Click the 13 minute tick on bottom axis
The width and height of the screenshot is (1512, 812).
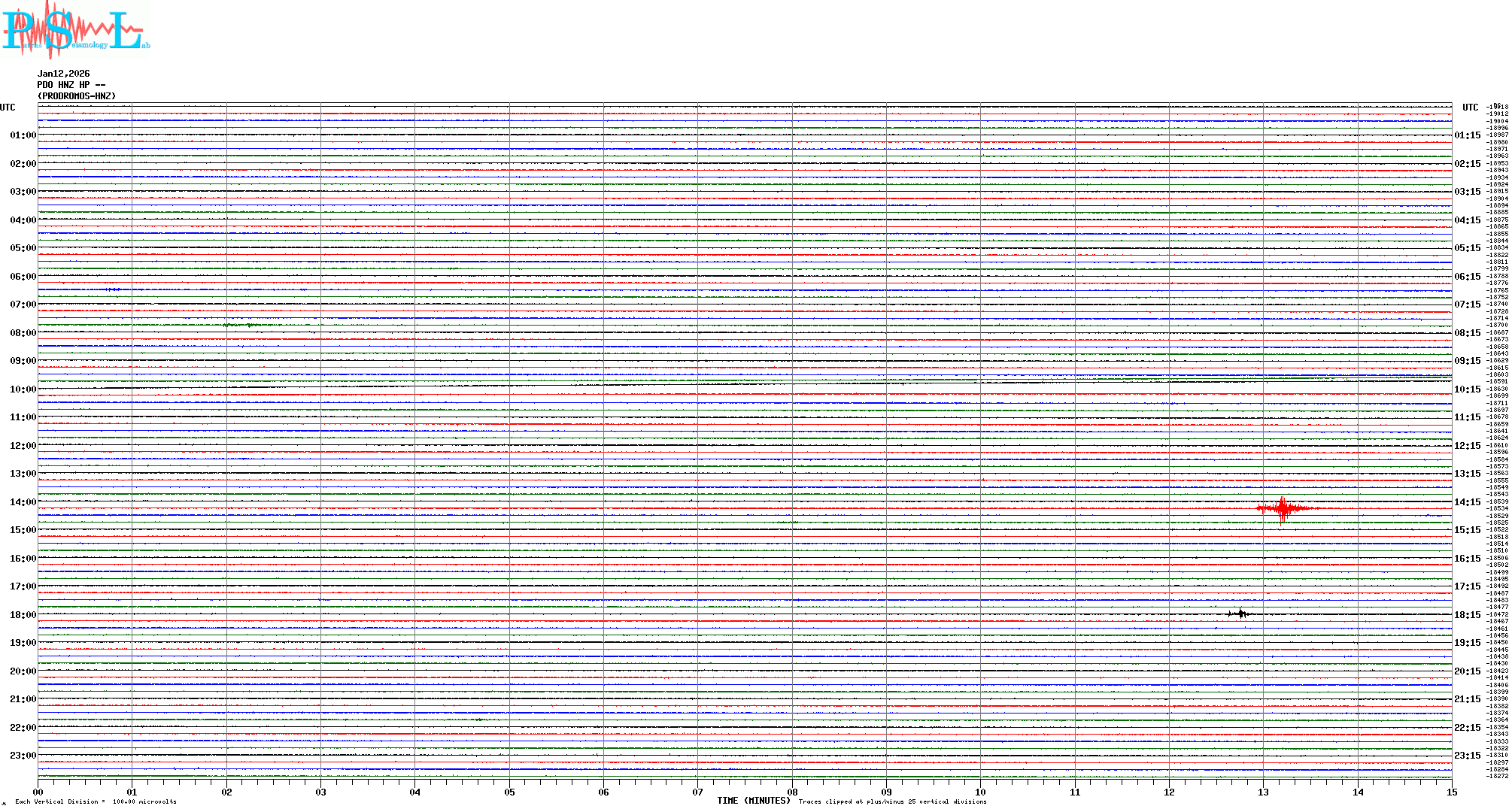point(1263,792)
